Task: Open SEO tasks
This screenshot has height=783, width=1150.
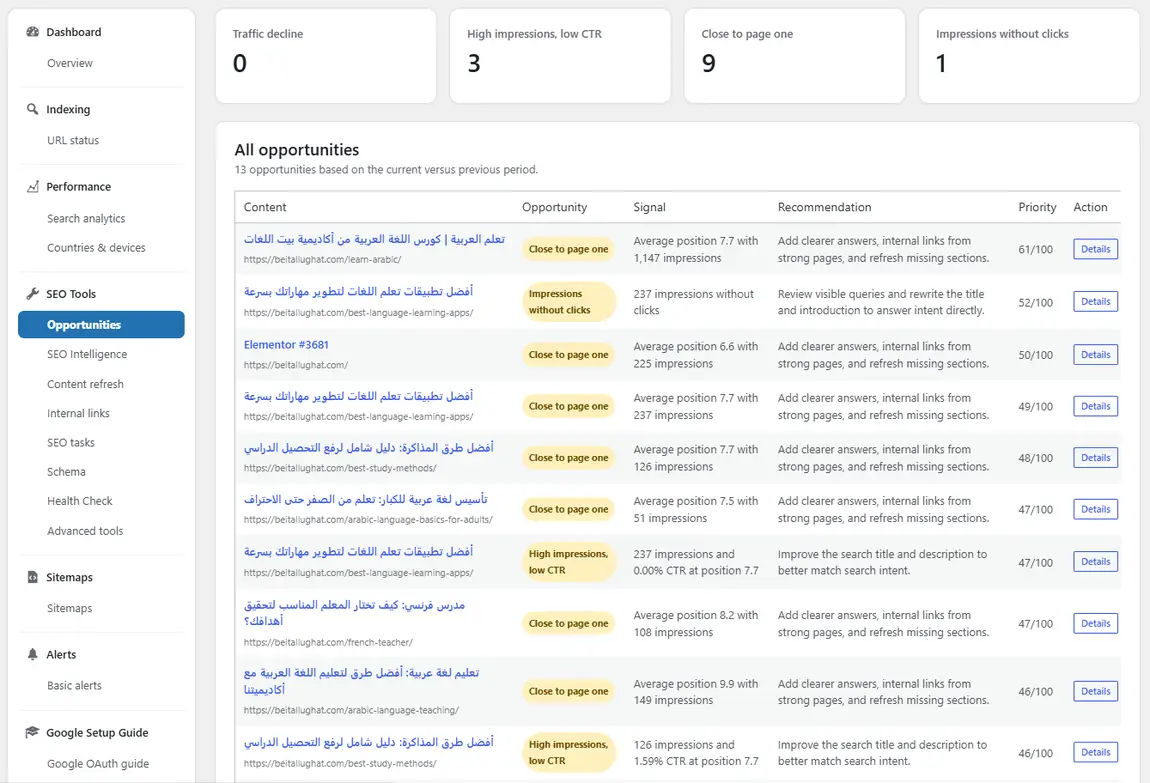Action: click(70, 443)
